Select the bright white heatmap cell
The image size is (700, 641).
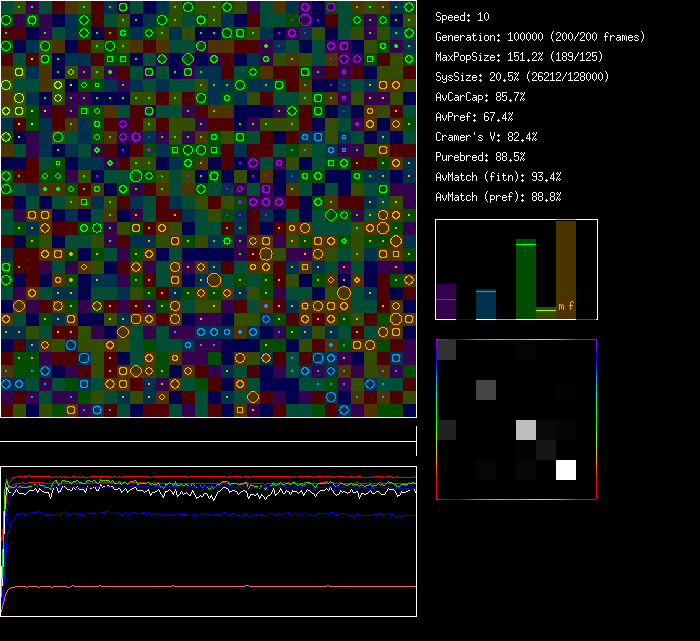tap(566, 470)
